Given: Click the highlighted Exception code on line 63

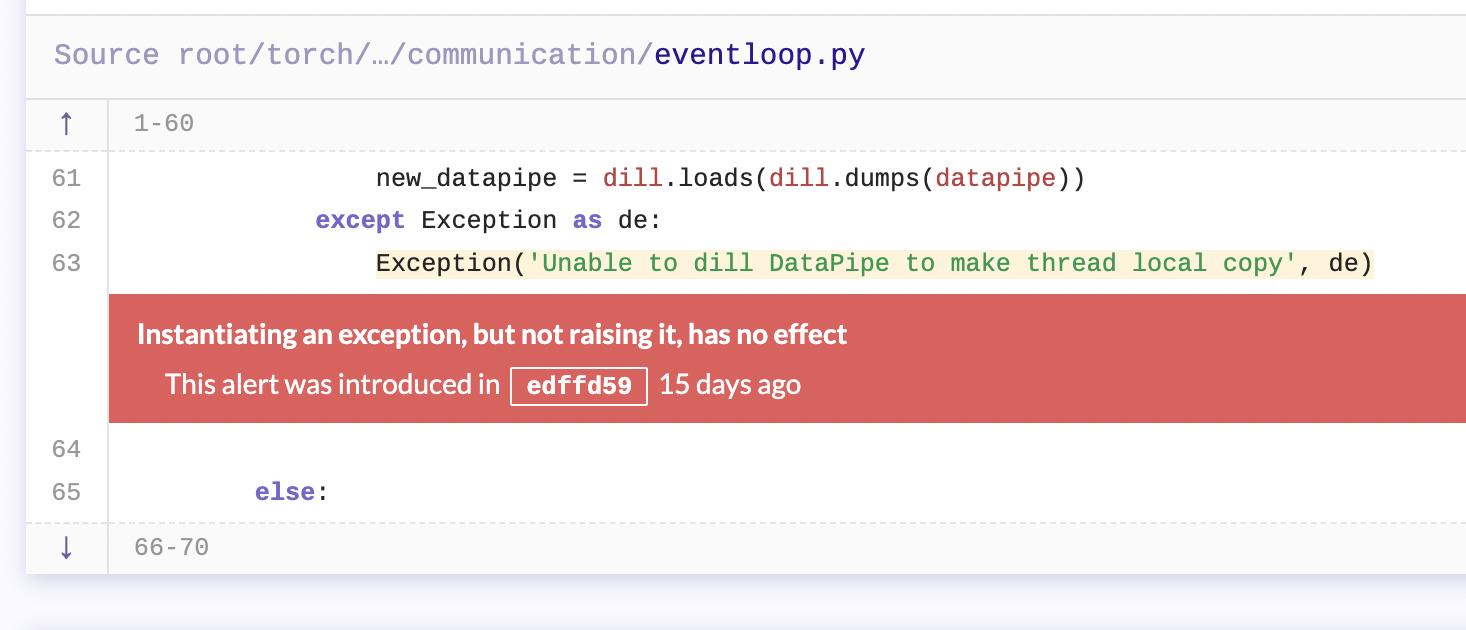Looking at the screenshot, I should point(874,263).
